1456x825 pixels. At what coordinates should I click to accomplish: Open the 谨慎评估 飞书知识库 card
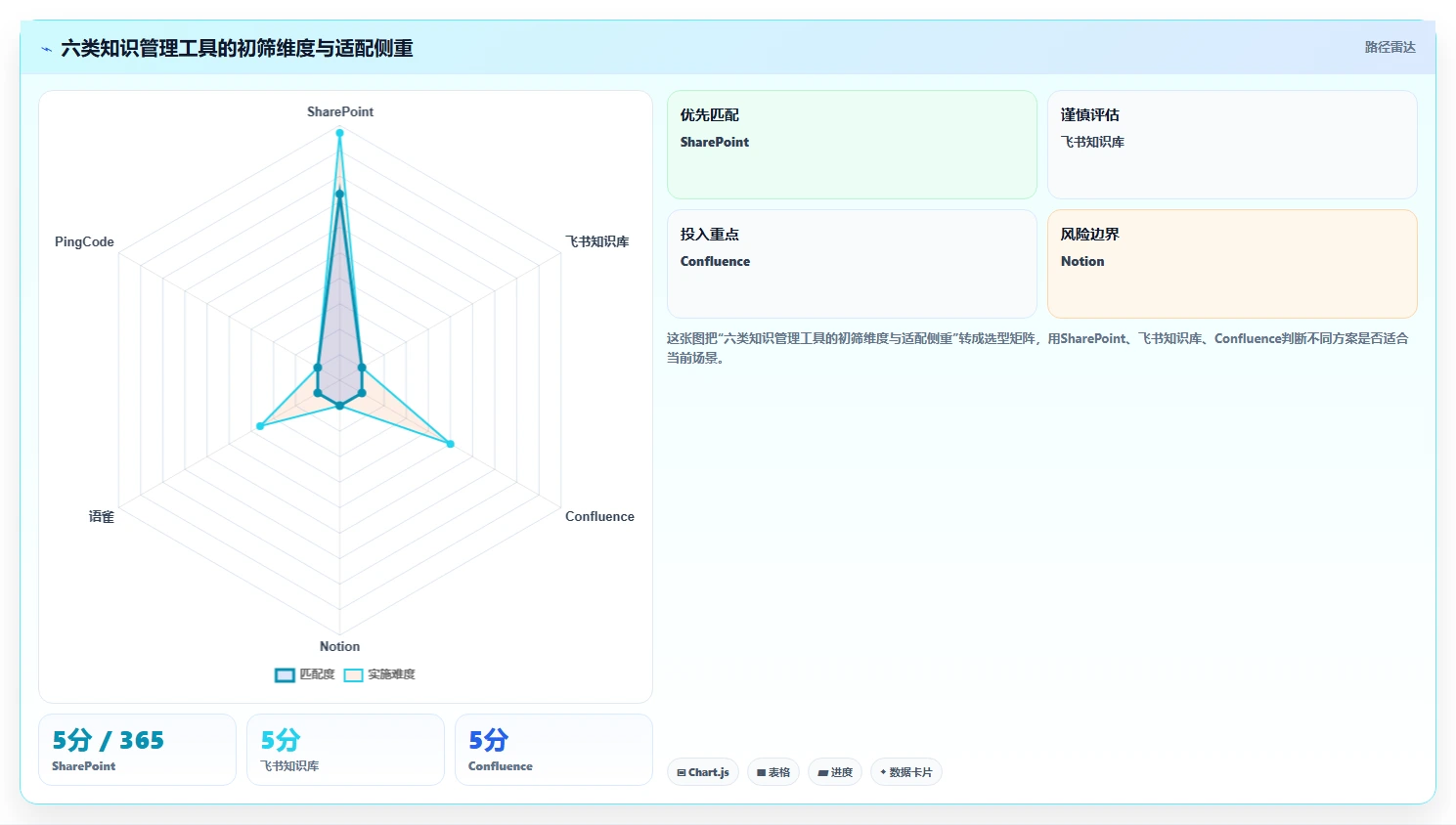(1232, 145)
